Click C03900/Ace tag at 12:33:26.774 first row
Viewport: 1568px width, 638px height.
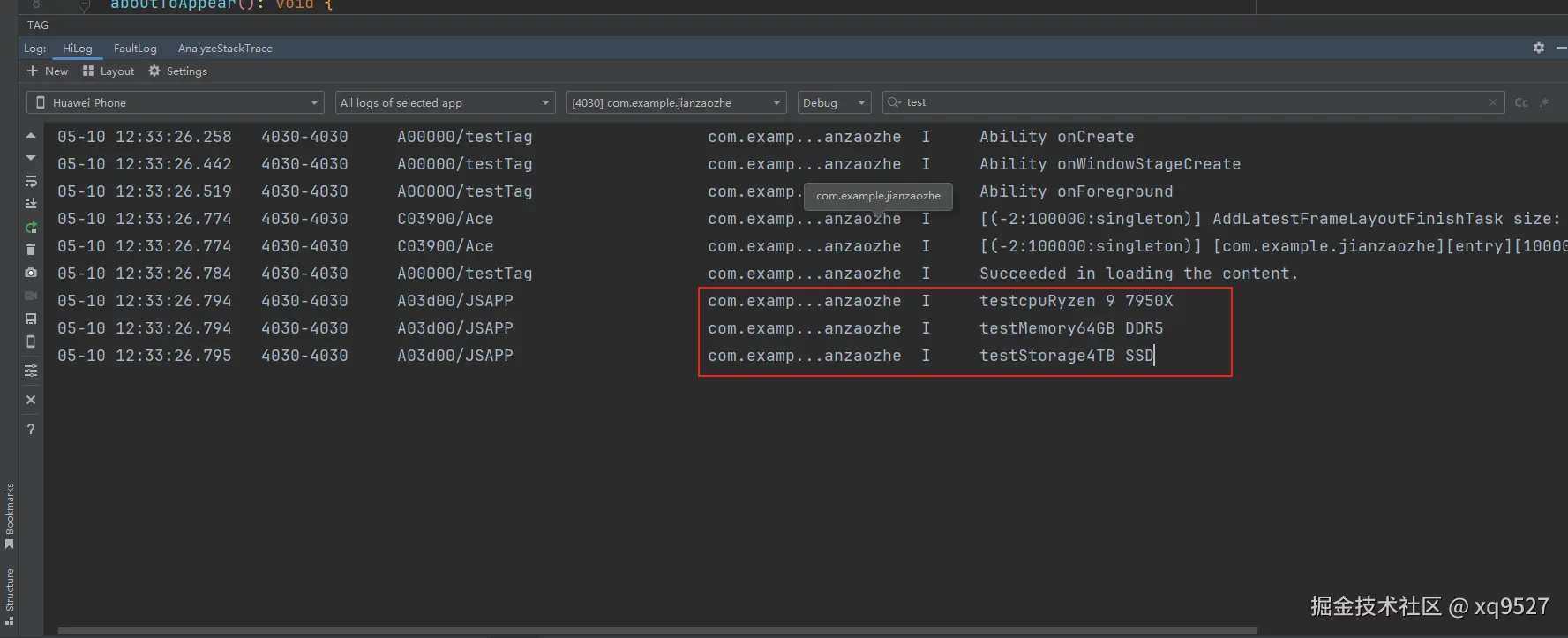[x=446, y=219]
